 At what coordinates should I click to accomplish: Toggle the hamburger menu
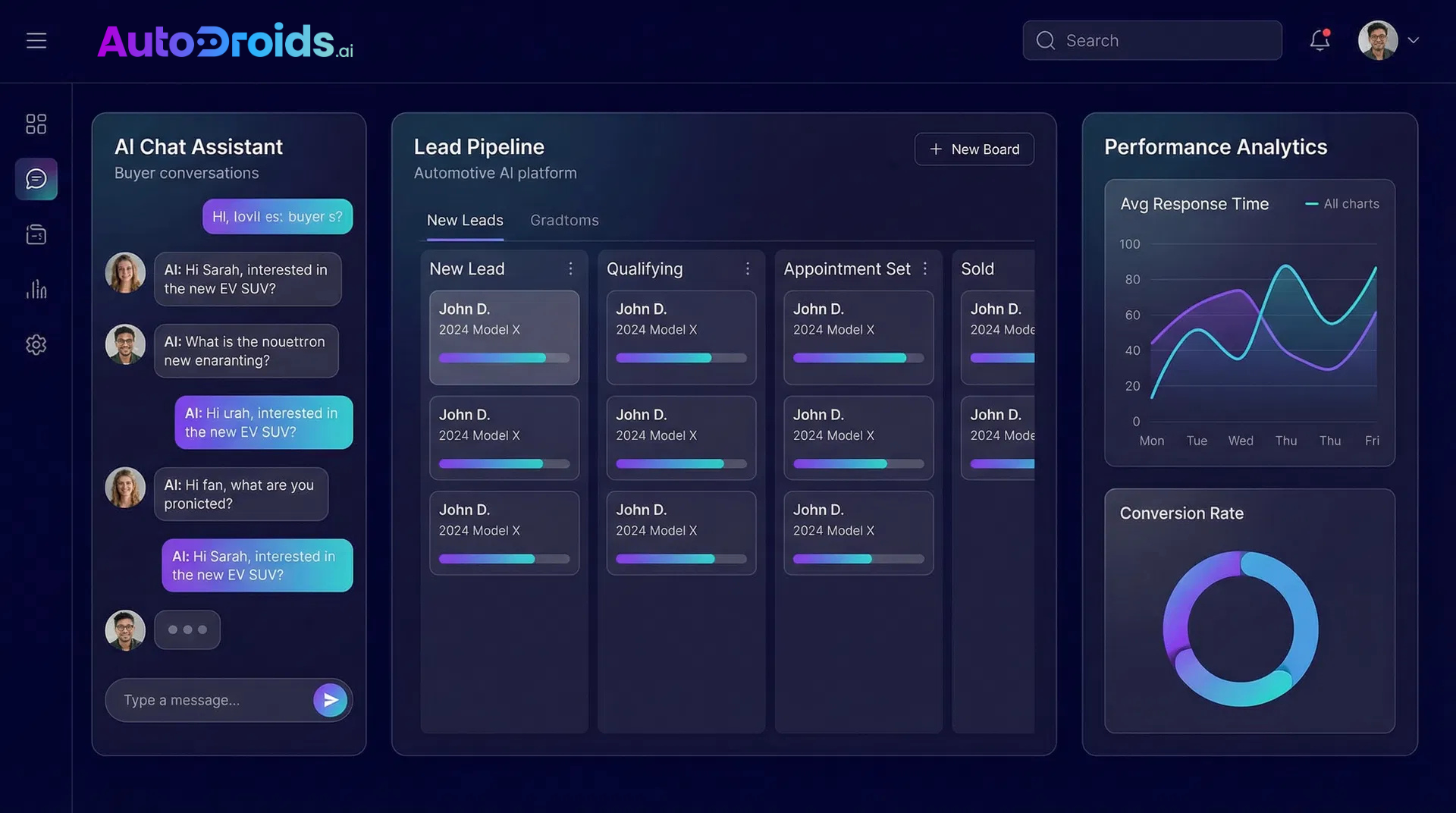click(36, 40)
